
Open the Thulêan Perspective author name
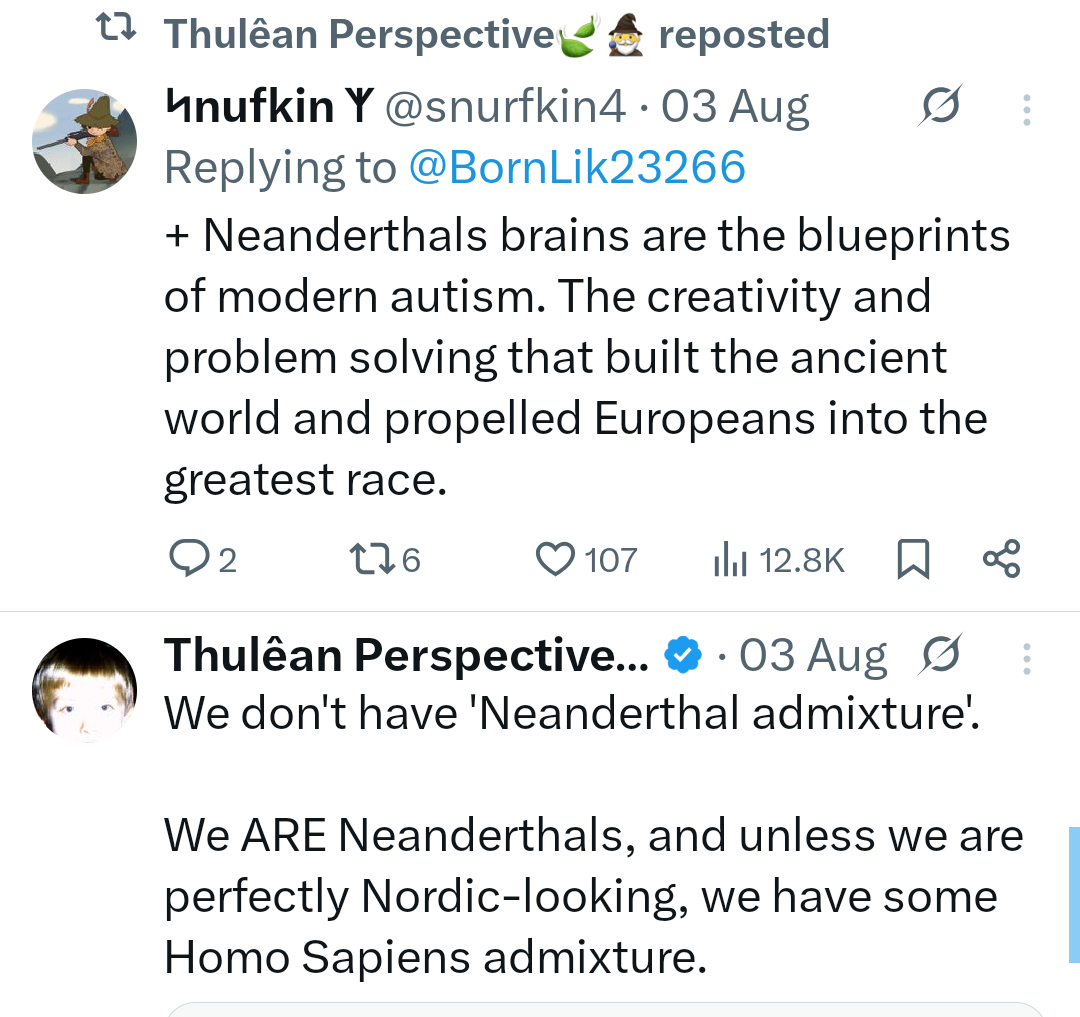406,655
